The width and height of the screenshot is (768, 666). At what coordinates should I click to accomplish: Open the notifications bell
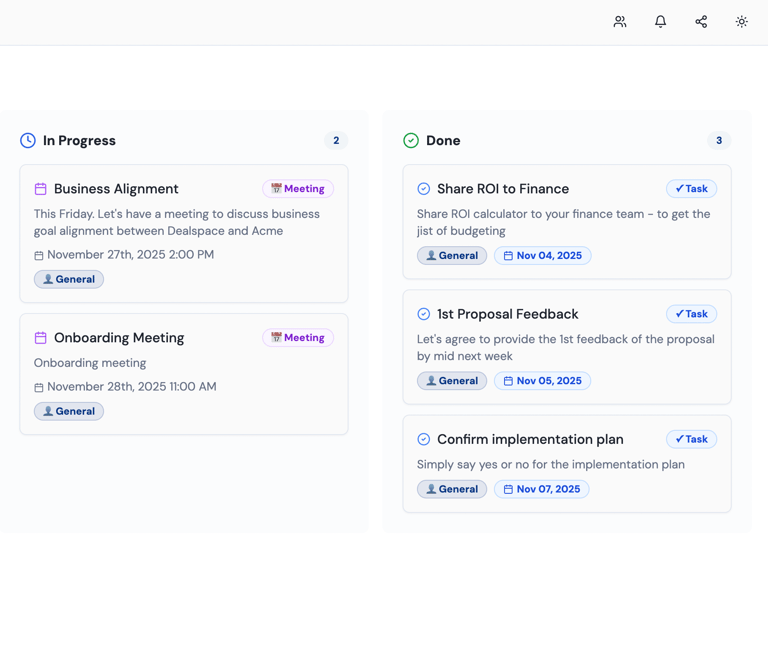pyautogui.click(x=660, y=21)
